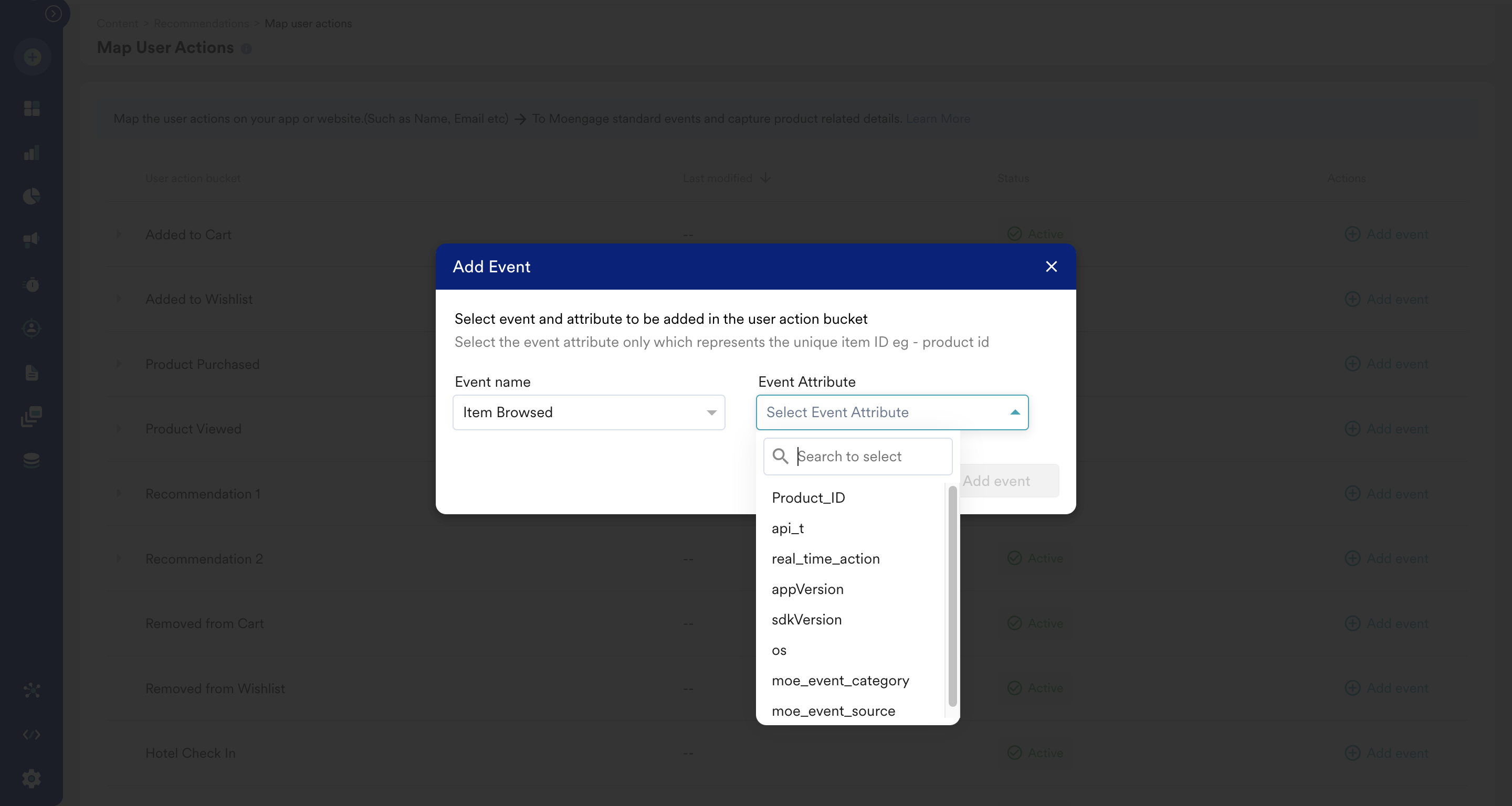Open the Create new campaign plus icon
The width and height of the screenshot is (1512, 806).
coord(31,56)
